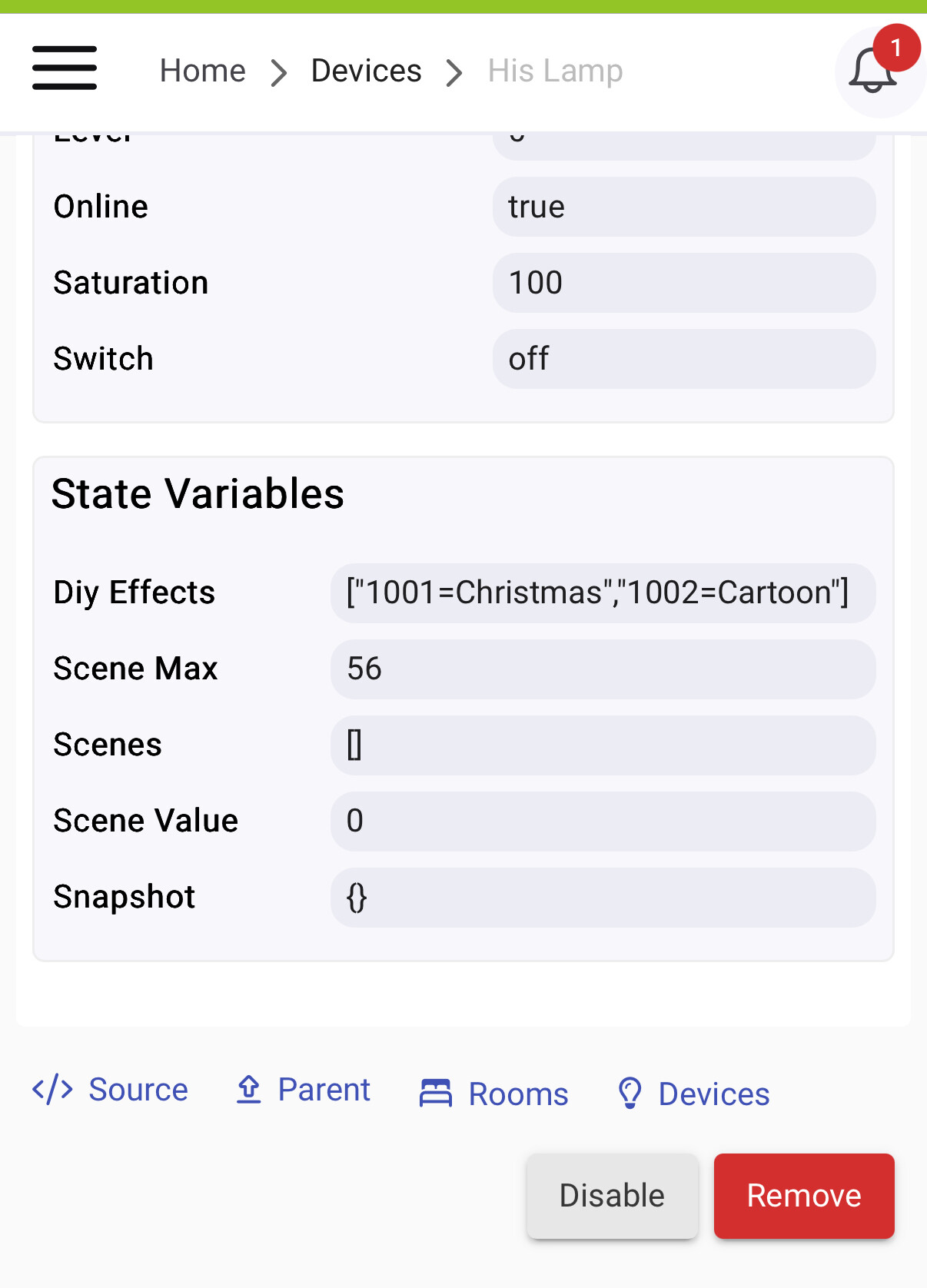Viewport: 927px width, 1288px height.
Task: Click the His Lamp breadcrumb item
Action: (x=555, y=71)
